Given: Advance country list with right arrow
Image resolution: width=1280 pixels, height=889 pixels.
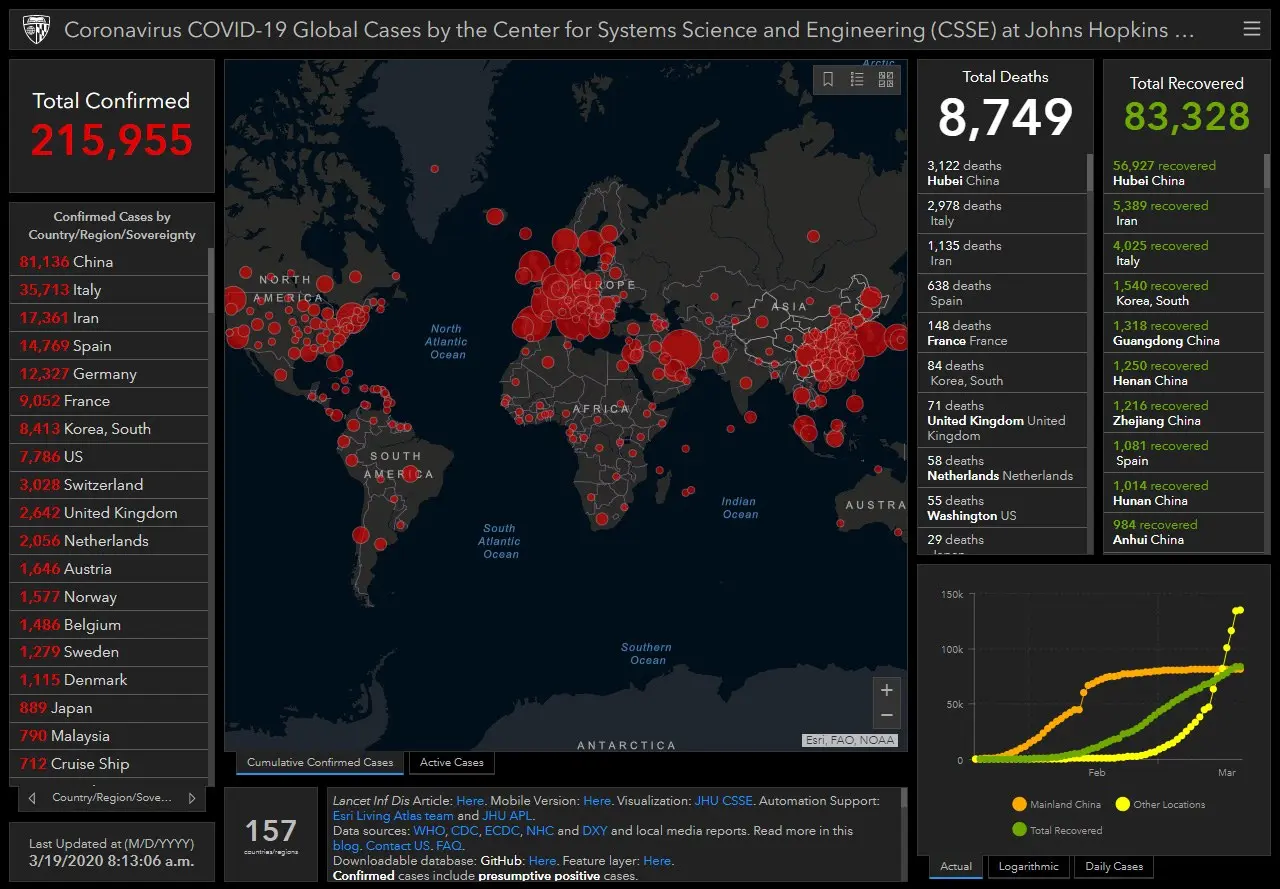Looking at the screenshot, I should click(192, 798).
